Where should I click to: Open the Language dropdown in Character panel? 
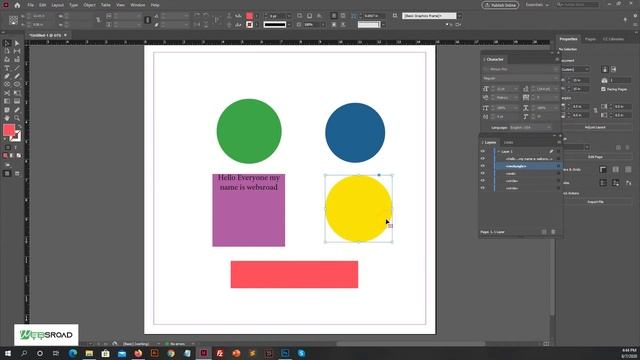[x=530, y=128]
